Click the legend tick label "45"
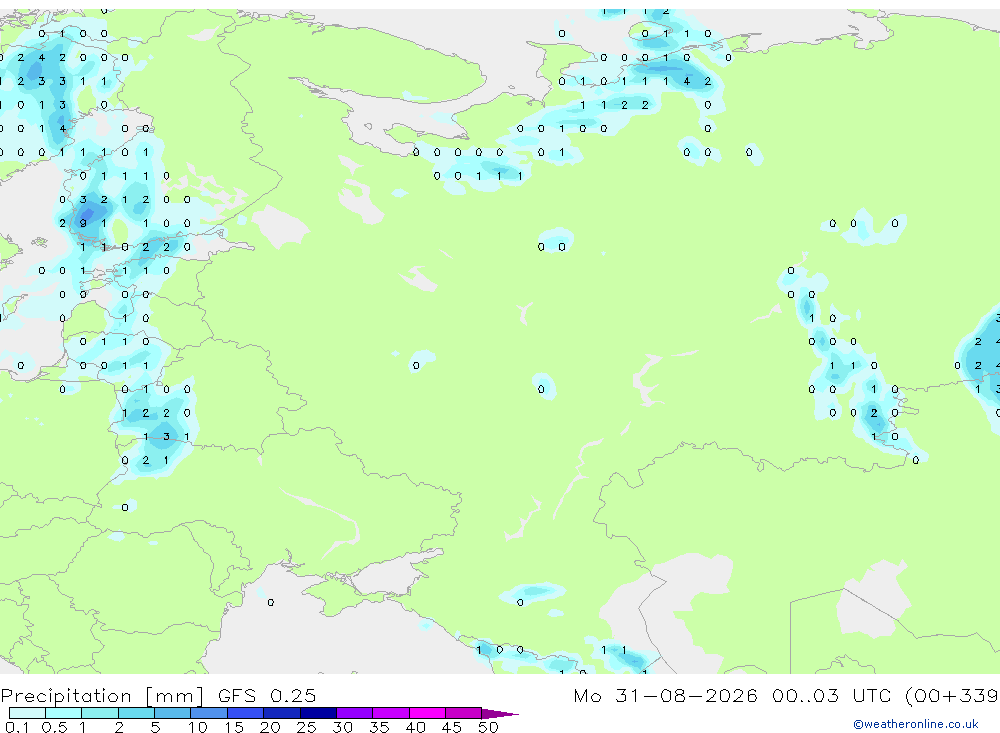The width and height of the screenshot is (1000, 733). click(x=452, y=727)
